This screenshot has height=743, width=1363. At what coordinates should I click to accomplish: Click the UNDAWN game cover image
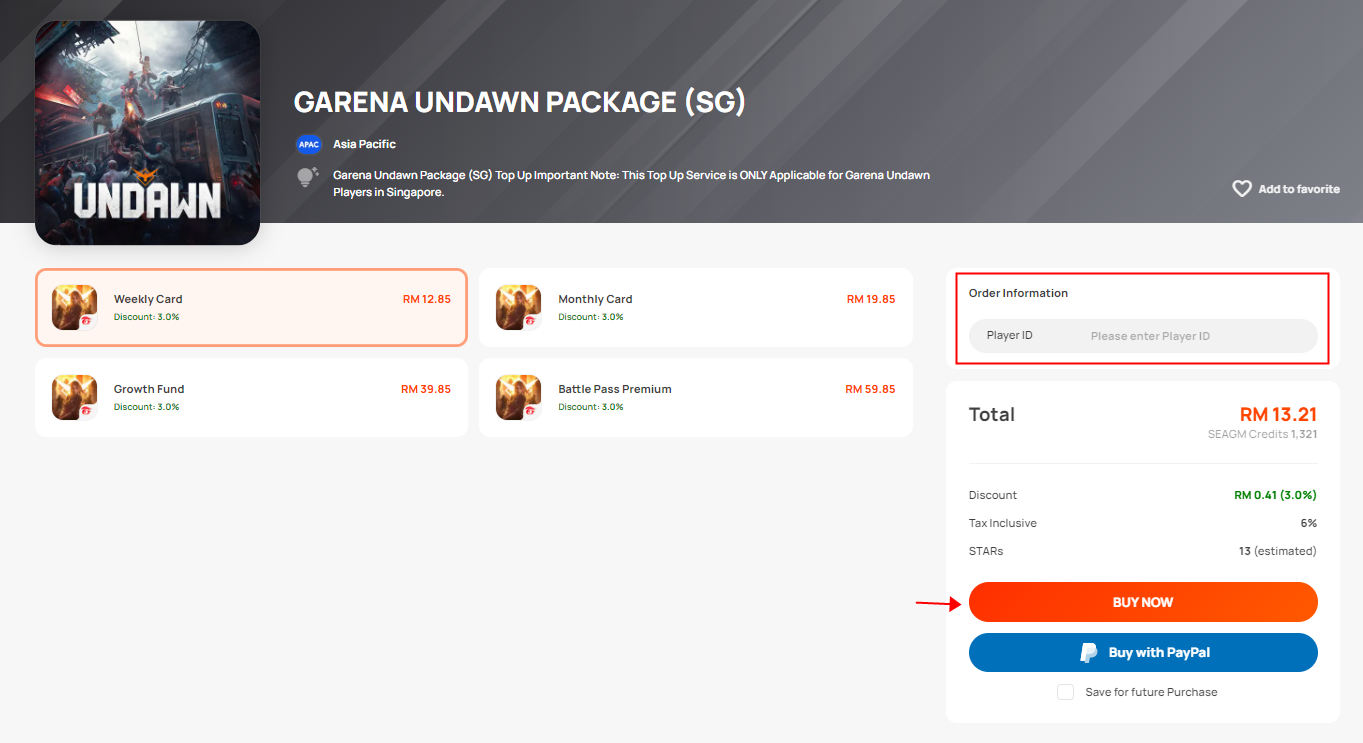pos(147,131)
